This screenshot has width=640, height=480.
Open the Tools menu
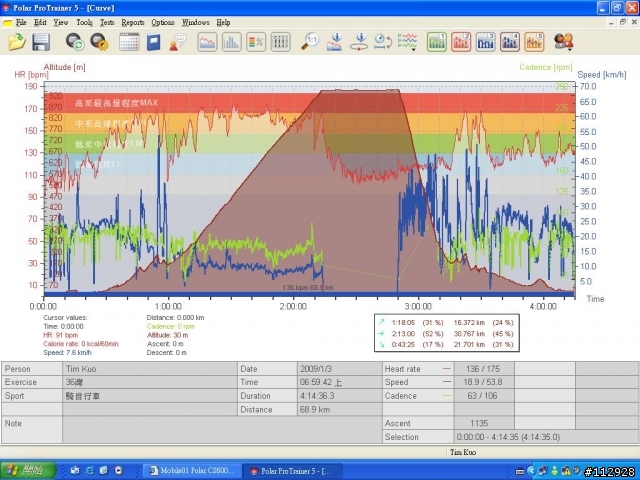84,22
